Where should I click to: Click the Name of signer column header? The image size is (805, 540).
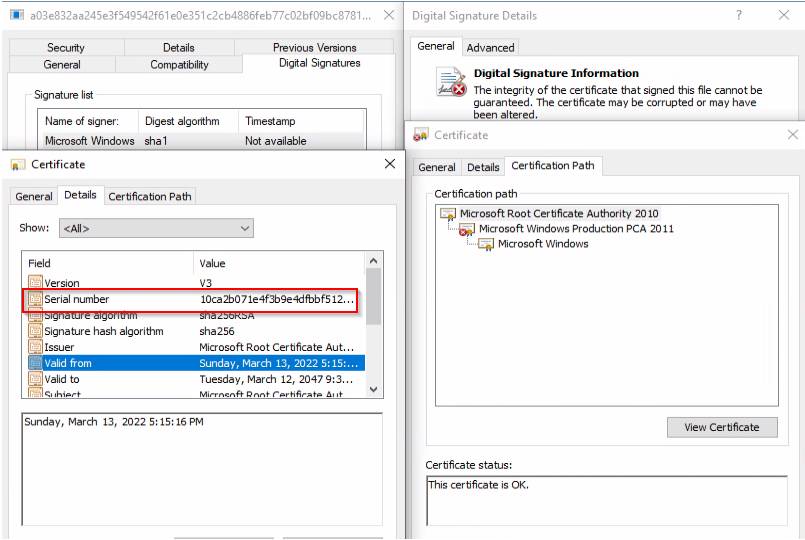(x=88, y=121)
